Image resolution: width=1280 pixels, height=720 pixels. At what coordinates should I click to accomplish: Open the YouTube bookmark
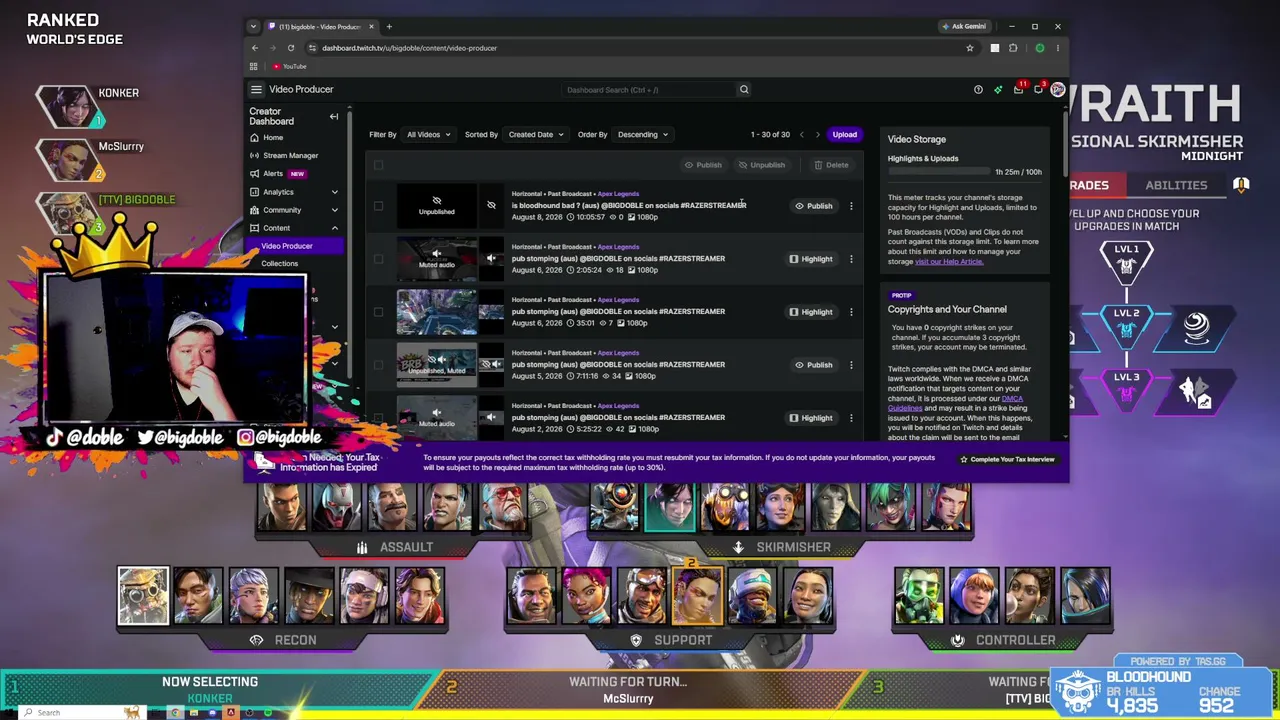click(x=290, y=67)
